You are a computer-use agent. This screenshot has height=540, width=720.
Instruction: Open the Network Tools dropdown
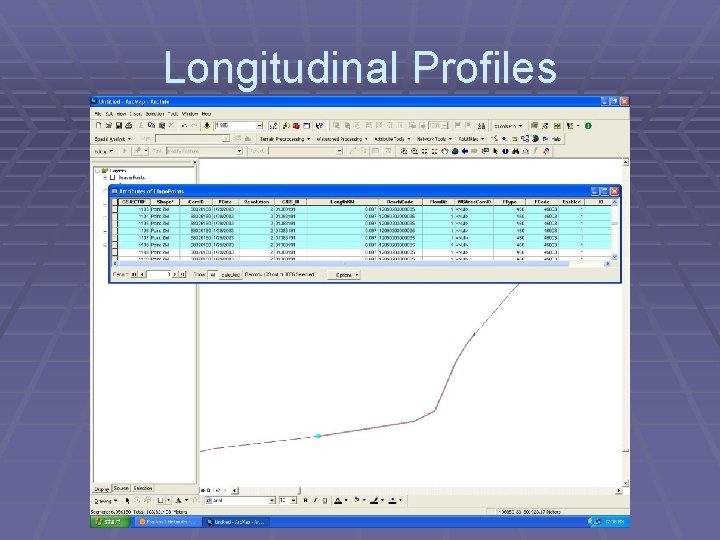pyautogui.click(x=434, y=139)
